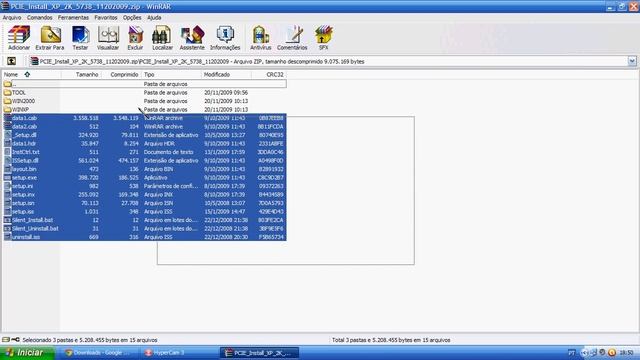Click the clock showing 18:50

[x=626, y=353]
